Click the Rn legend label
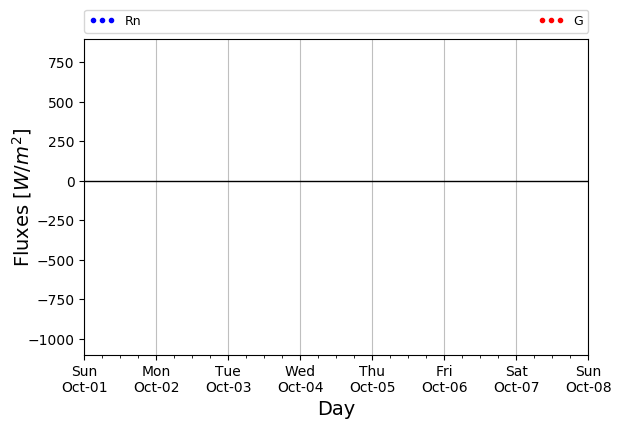 pyautogui.click(x=132, y=21)
